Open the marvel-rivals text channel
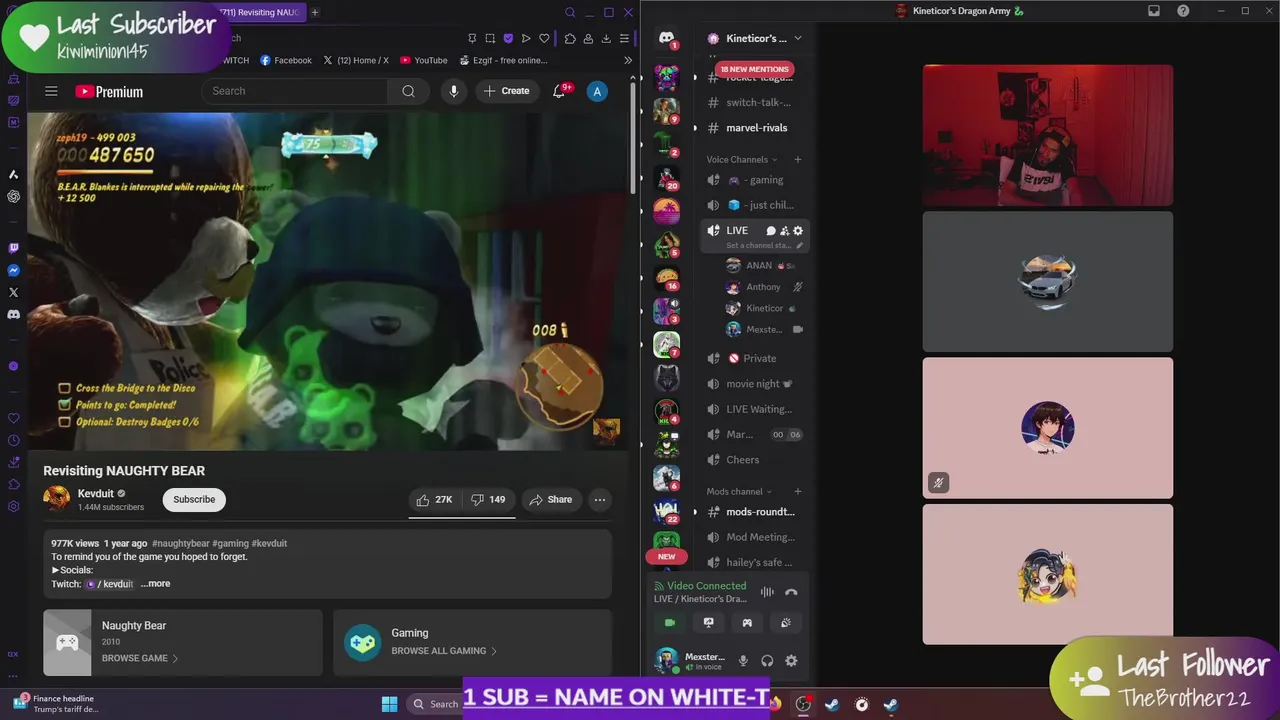 click(755, 128)
